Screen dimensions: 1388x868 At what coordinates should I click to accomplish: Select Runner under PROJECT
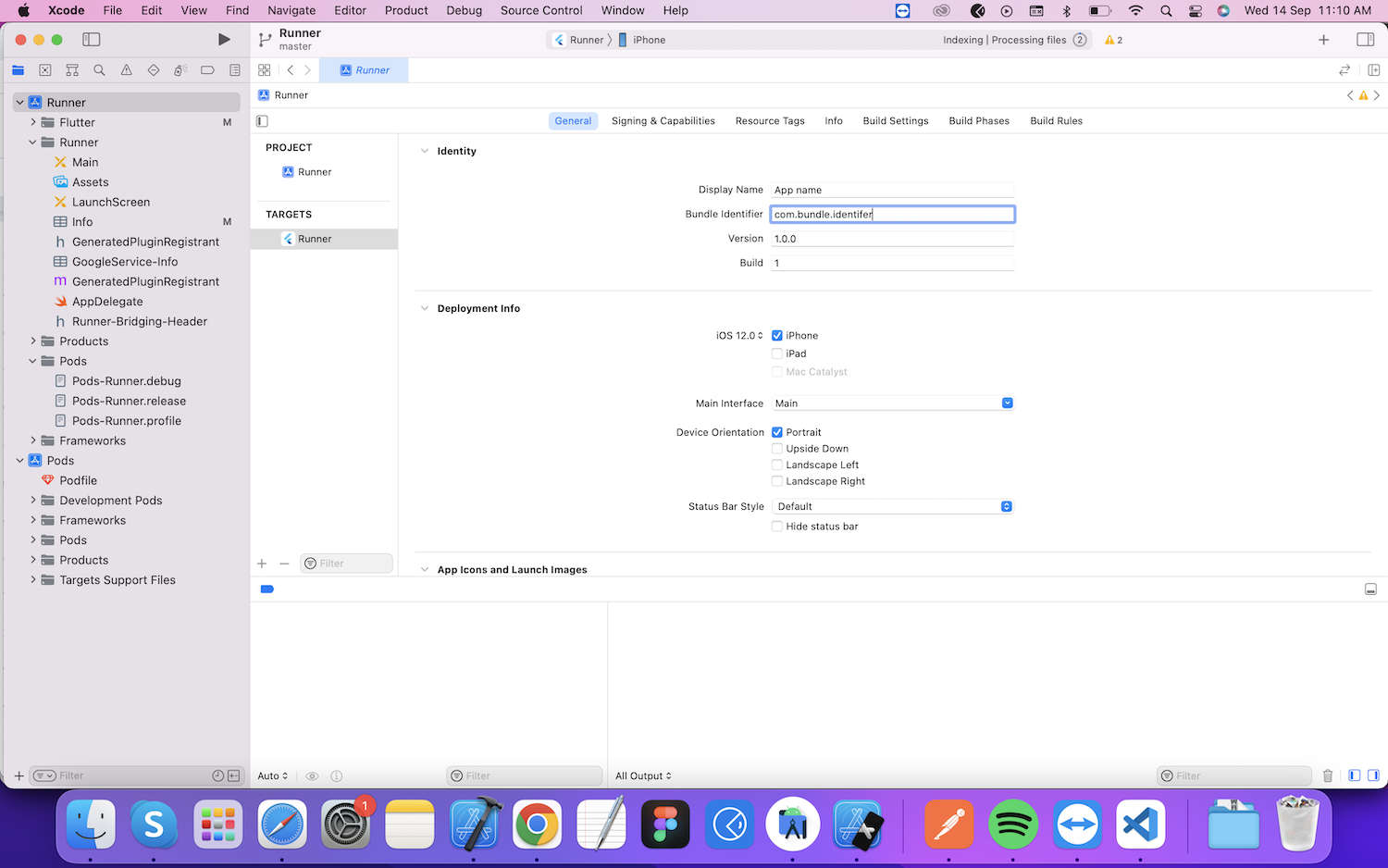[307, 172]
